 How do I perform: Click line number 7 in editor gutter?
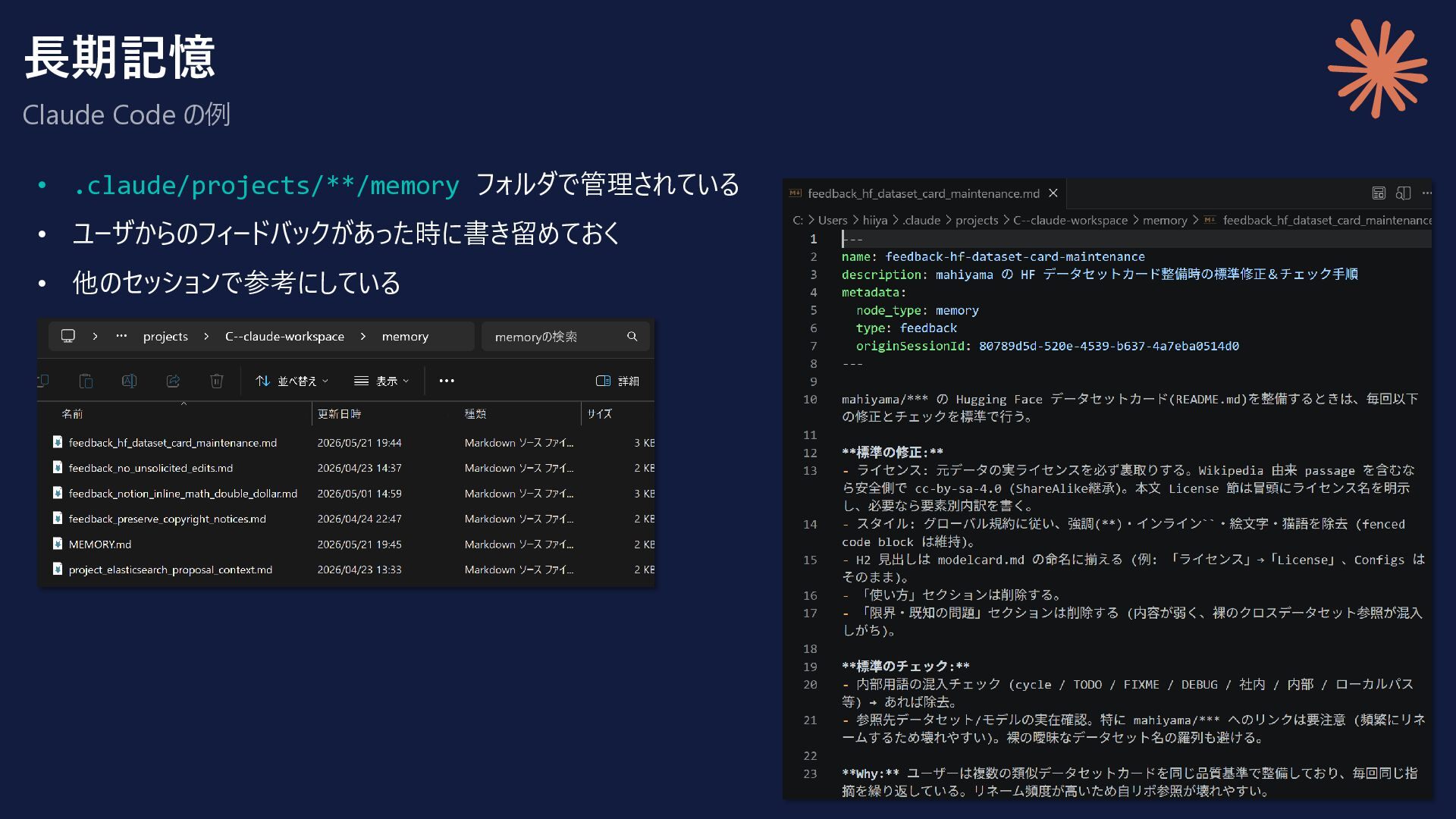pos(813,346)
